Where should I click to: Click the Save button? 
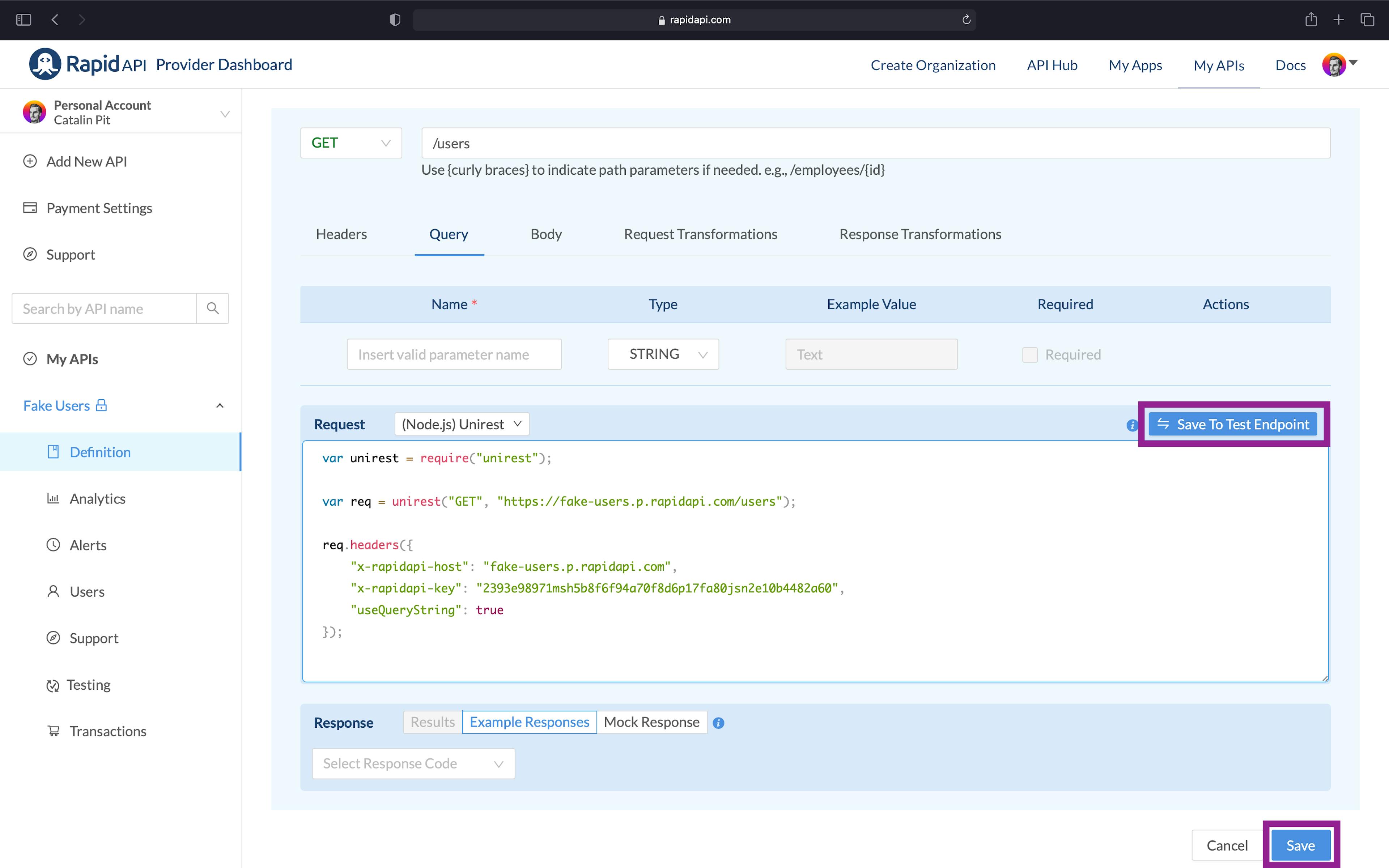[1301, 845]
